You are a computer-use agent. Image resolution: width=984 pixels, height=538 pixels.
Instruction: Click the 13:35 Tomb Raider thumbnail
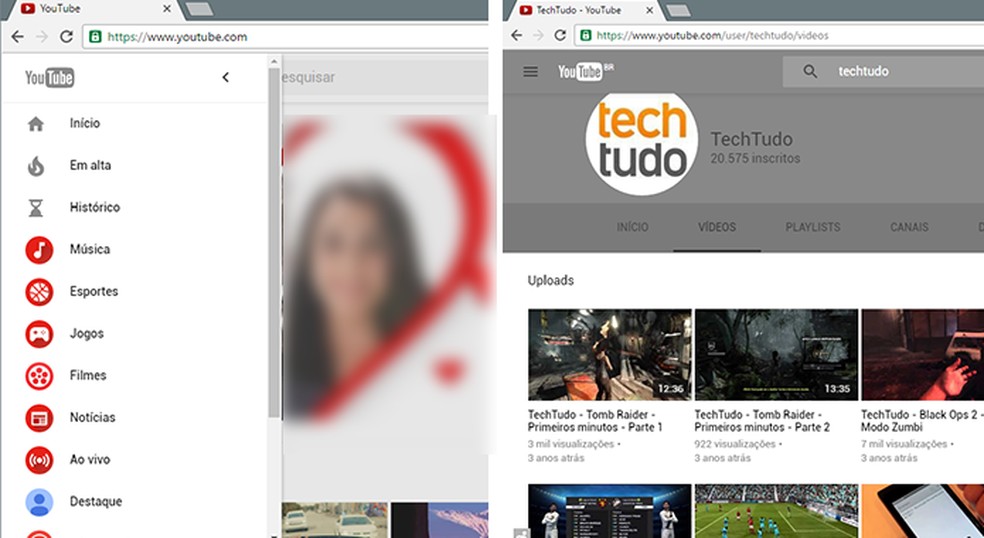click(776, 355)
